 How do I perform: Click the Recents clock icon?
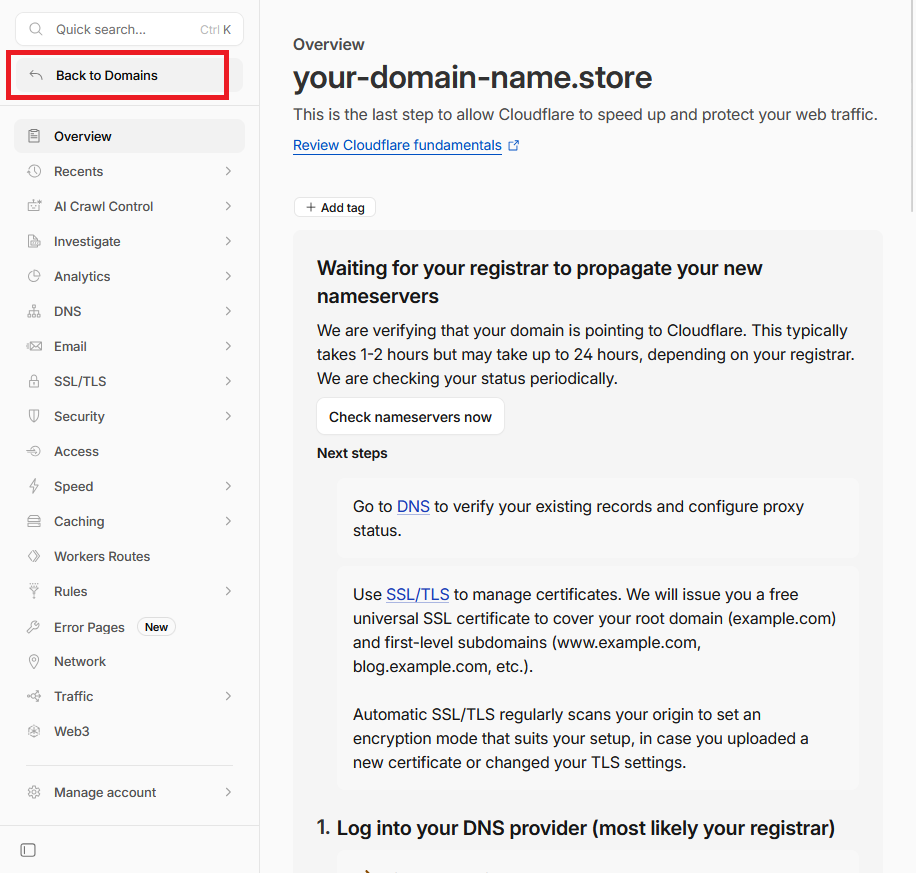coord(34,171)
